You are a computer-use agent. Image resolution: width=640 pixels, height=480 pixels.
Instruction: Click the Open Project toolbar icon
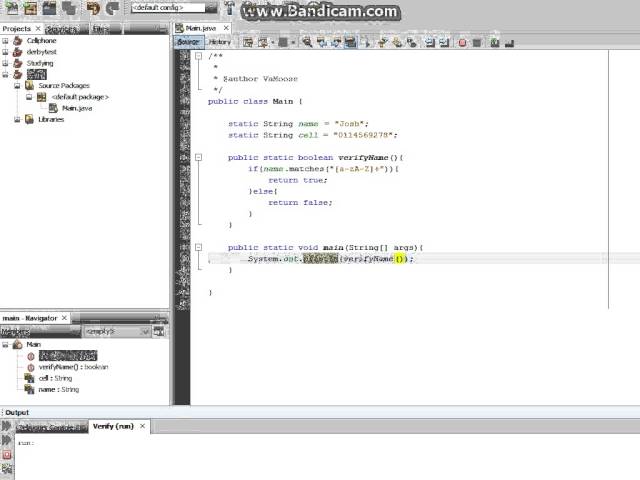pos(50,8)
